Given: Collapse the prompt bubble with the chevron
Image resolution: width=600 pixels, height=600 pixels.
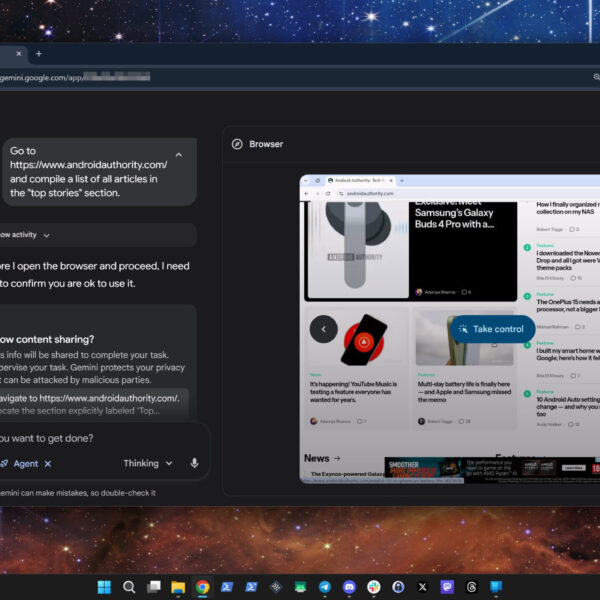Looking at the screenshot, I should tap(179, 155).
